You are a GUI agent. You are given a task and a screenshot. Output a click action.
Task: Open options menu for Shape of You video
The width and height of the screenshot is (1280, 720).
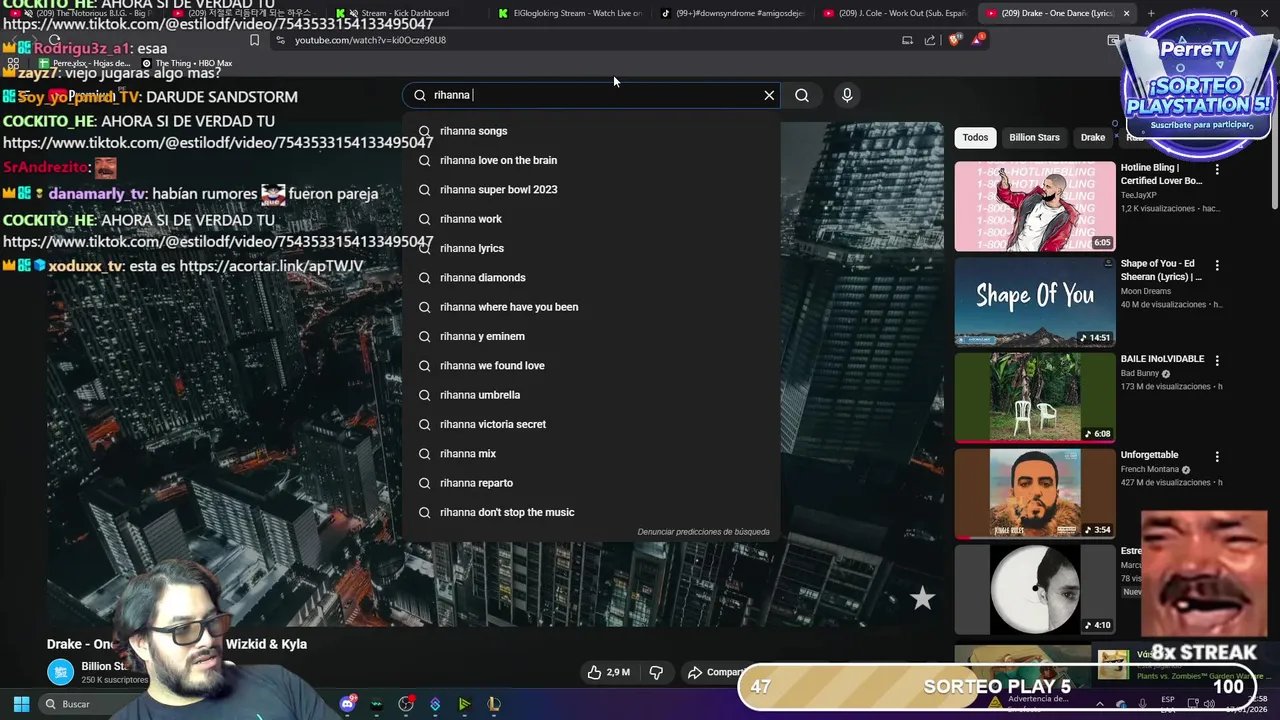(x=1217, y=266)
